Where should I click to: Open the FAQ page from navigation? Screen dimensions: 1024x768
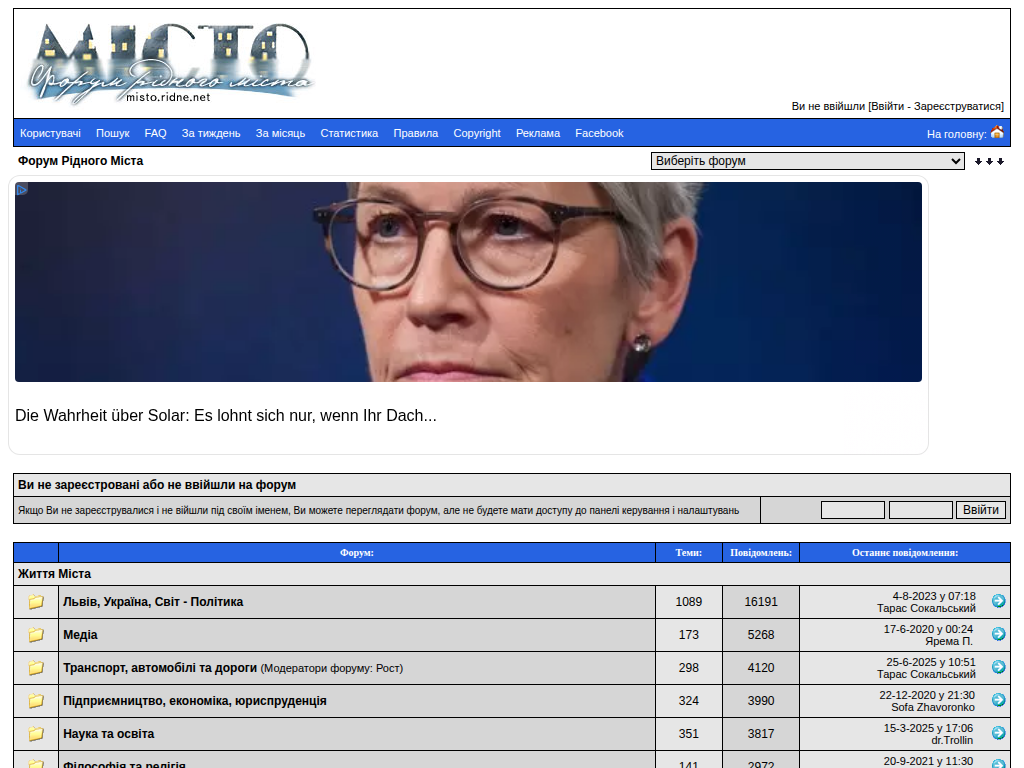(155, 133)
